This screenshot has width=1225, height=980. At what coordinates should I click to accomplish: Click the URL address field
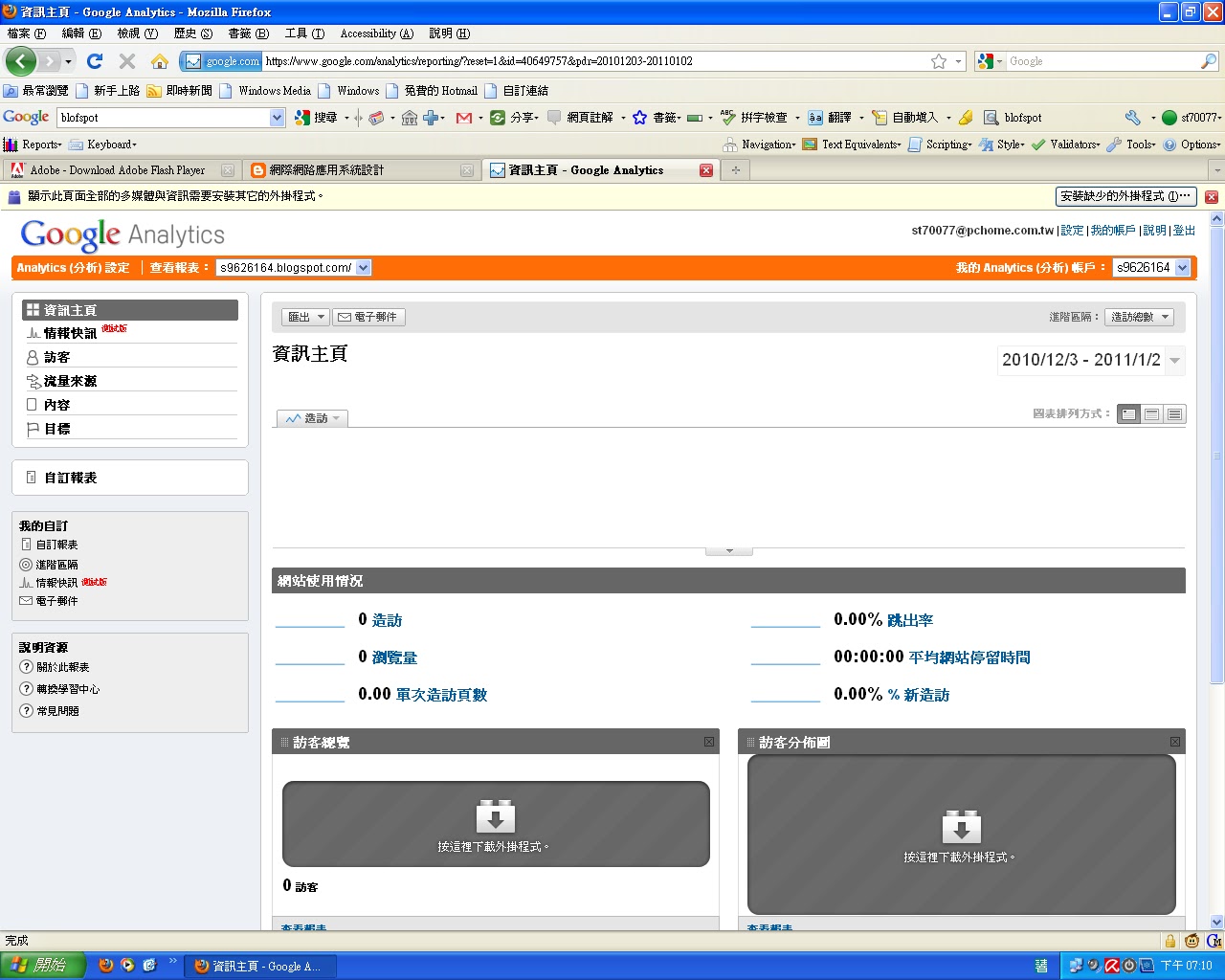pyautogui.click(x=593, y=61)
